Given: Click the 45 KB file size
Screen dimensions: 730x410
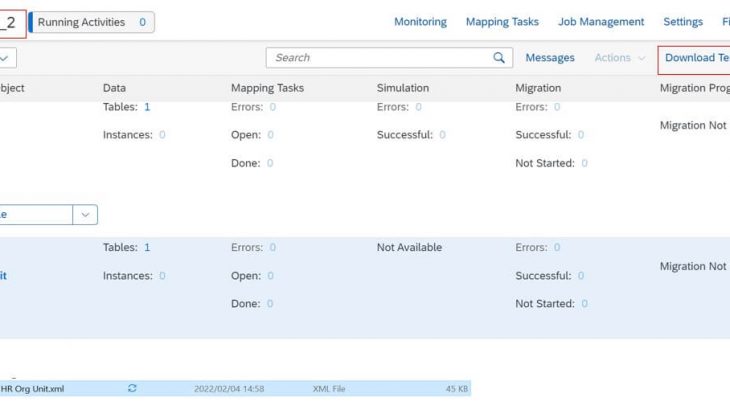Looking at the screenshot, I should click(457, 389).
